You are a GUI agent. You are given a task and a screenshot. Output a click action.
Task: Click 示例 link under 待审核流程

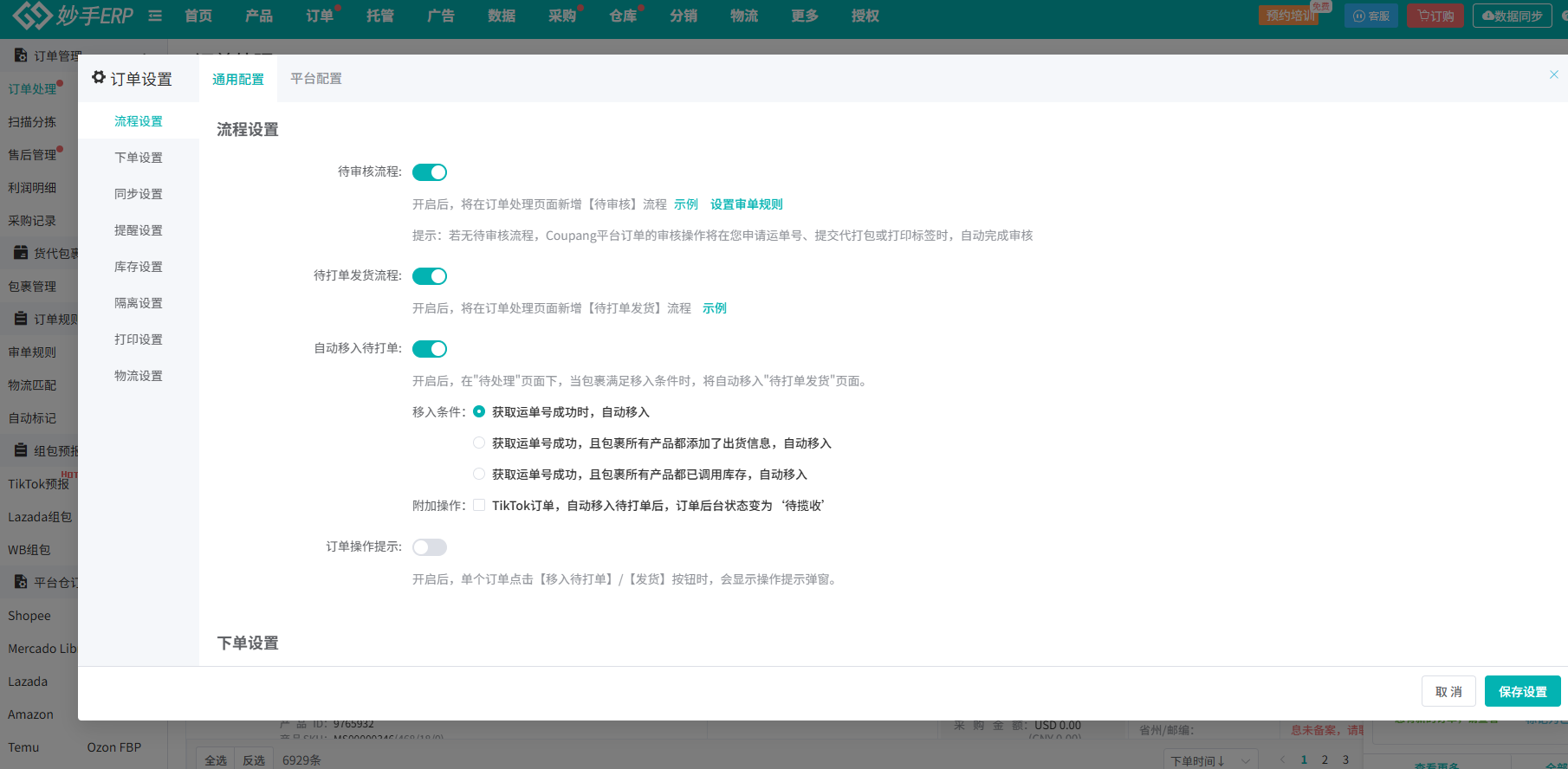686,204
